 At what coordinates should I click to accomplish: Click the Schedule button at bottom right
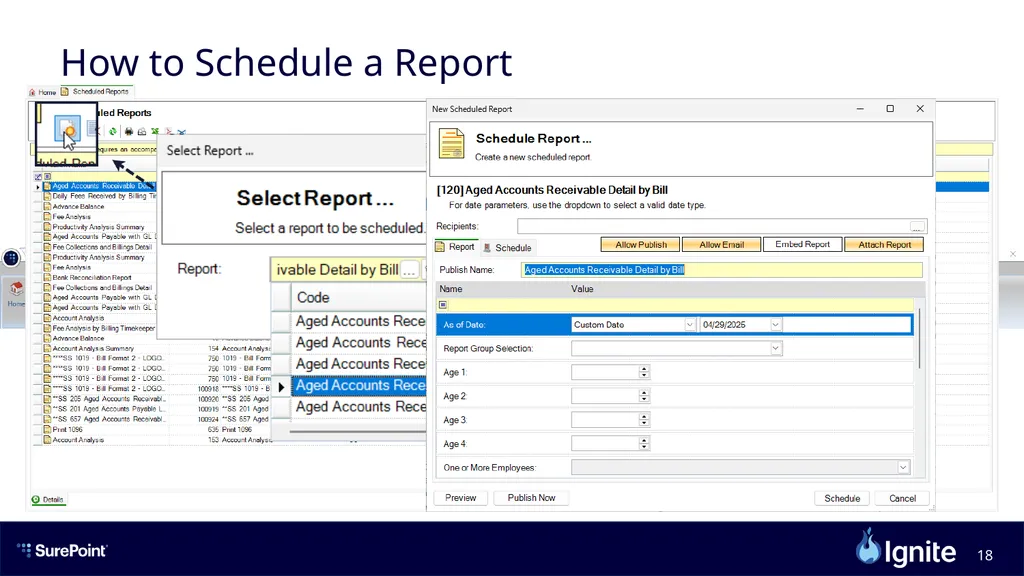tap(842, 499)
